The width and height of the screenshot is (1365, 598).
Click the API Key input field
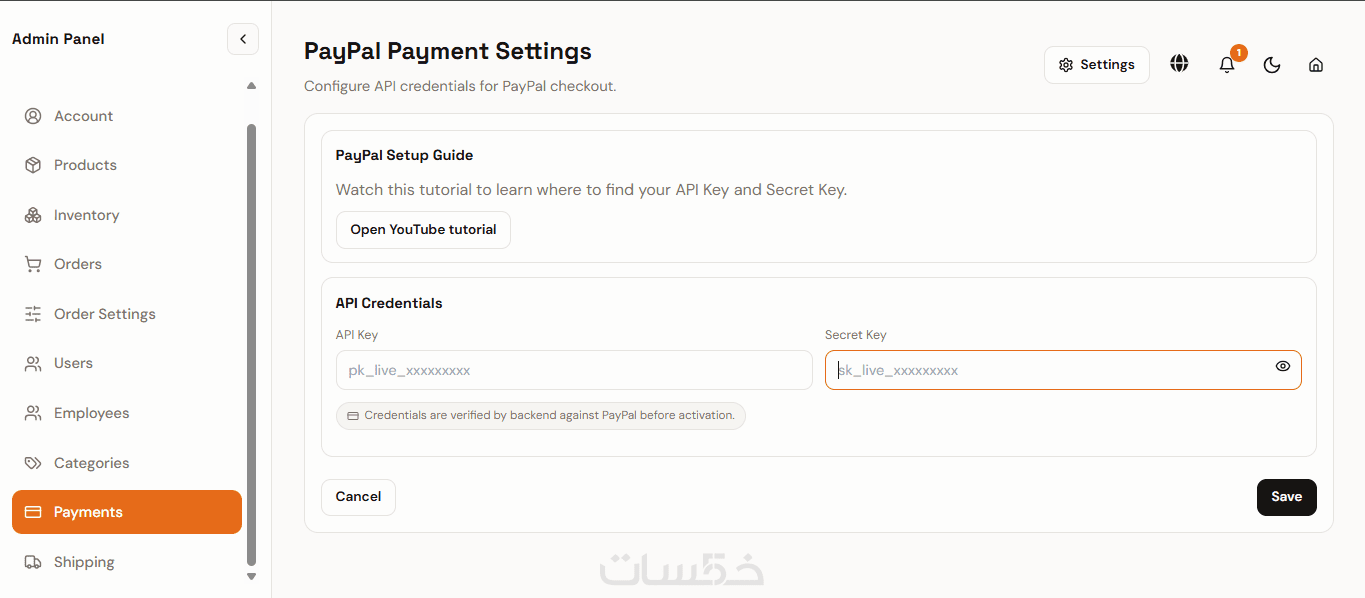(574, 370)
